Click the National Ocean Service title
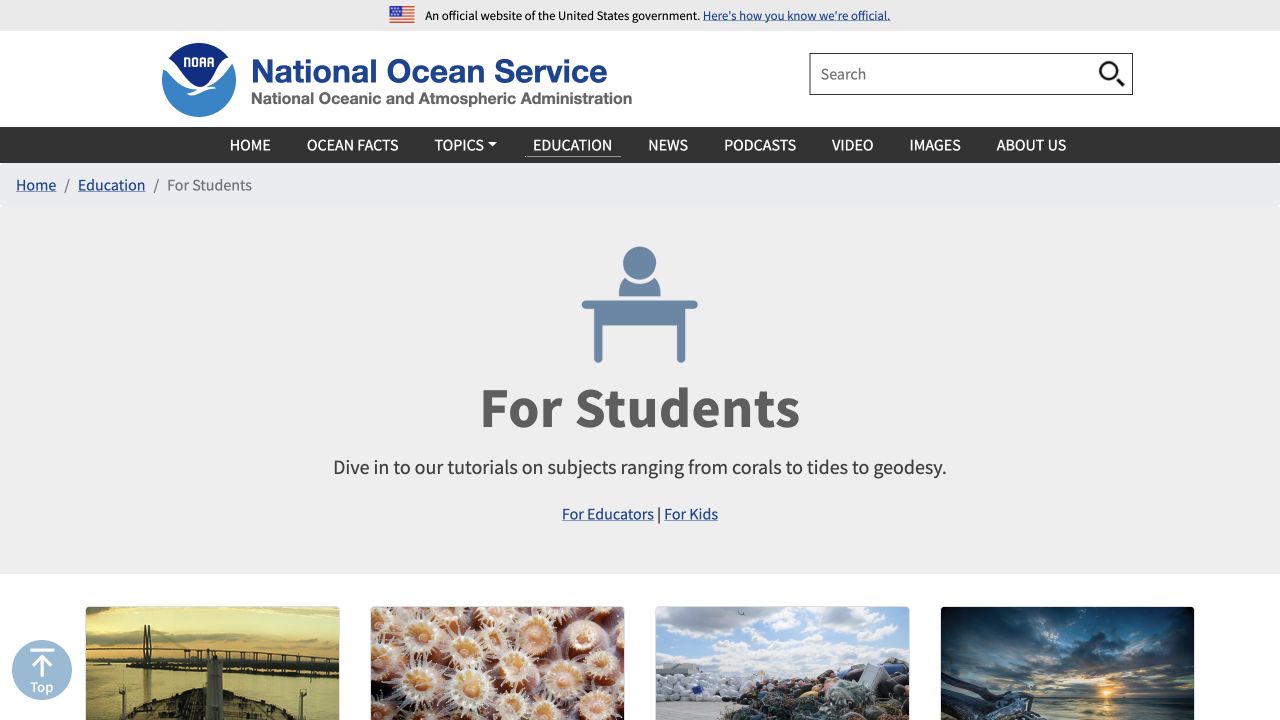Image resolution: width=1280 pixels, height=720 pixels. (x=429, y=71)
